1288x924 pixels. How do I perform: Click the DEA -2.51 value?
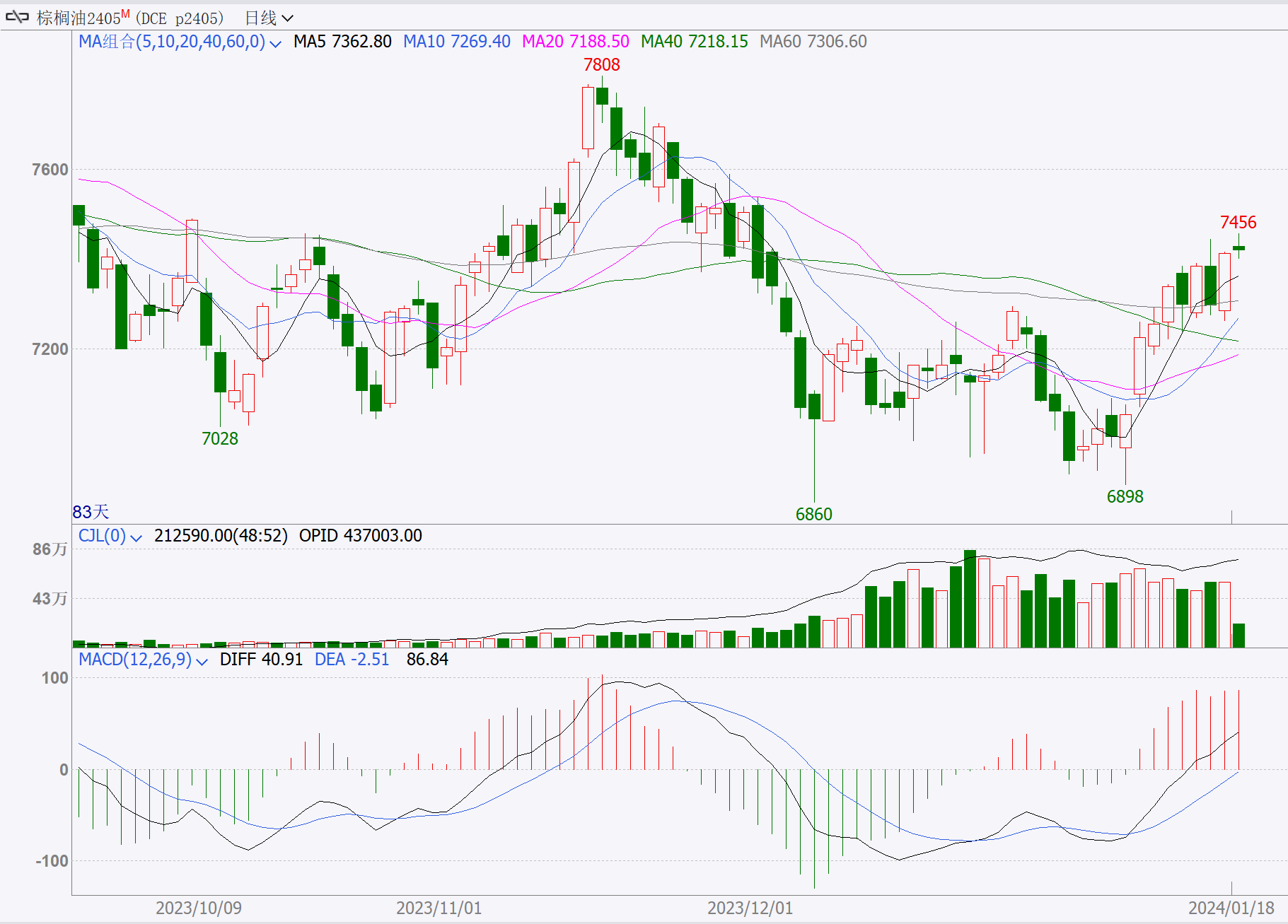click(x=352, y=660)
